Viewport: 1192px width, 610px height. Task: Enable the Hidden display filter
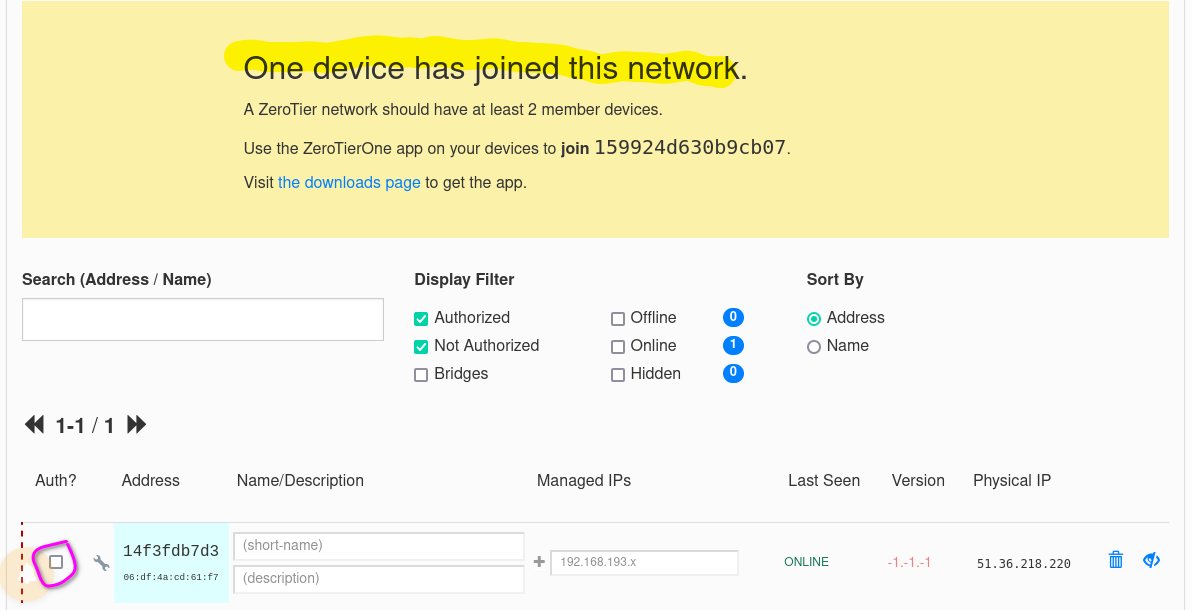617,375
